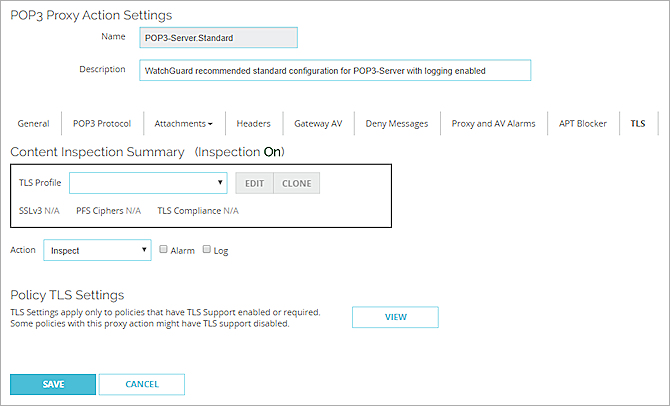
Task: Switch to the APT Blocker tab
Action: pos(583,124)
